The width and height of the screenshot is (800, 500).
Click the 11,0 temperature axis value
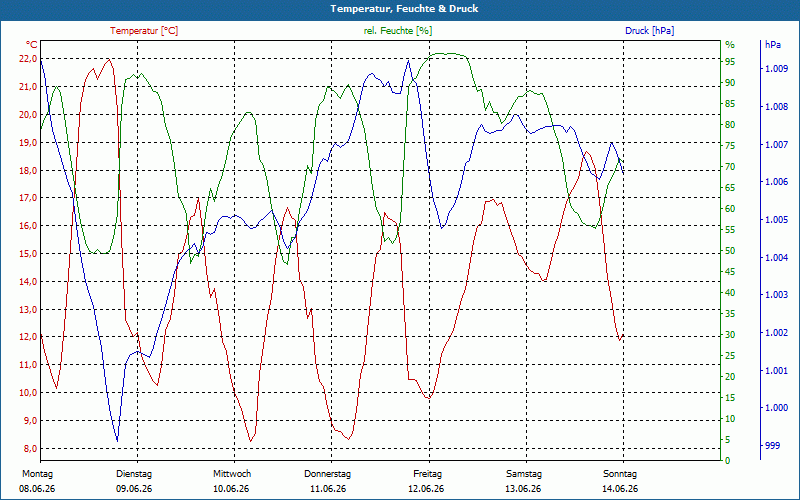28,365
